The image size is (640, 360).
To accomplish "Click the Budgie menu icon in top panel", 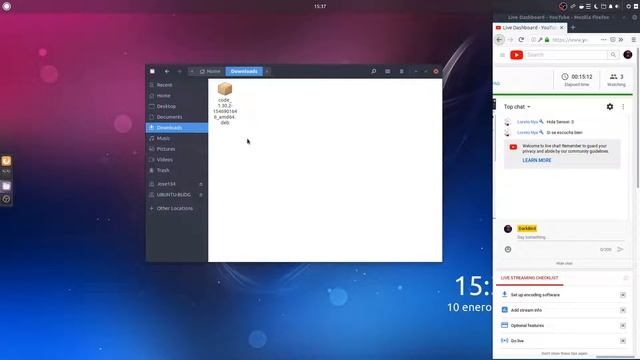I will point(7,6).
